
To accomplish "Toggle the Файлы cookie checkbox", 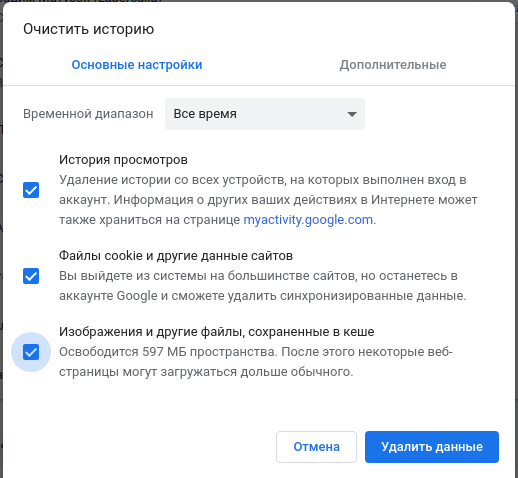I will click(x=31, y=276).
